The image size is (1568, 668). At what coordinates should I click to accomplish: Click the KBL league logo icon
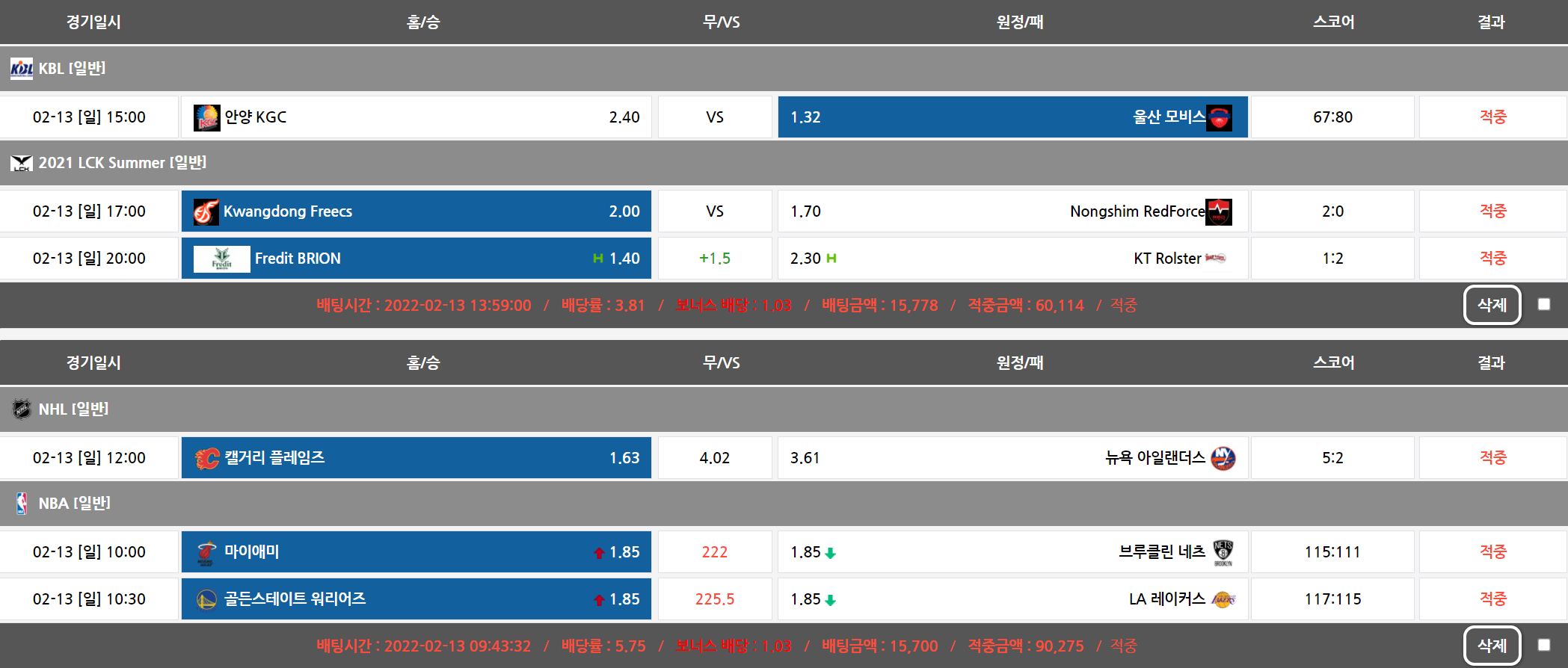[21, 69]
